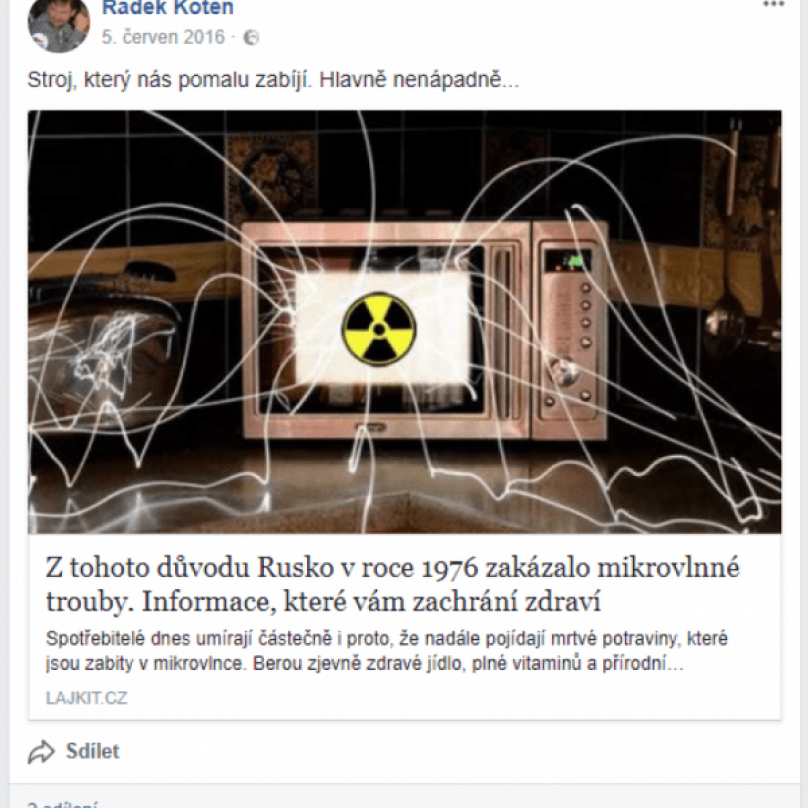Click the public globe privacy icon

click(251, 38)
